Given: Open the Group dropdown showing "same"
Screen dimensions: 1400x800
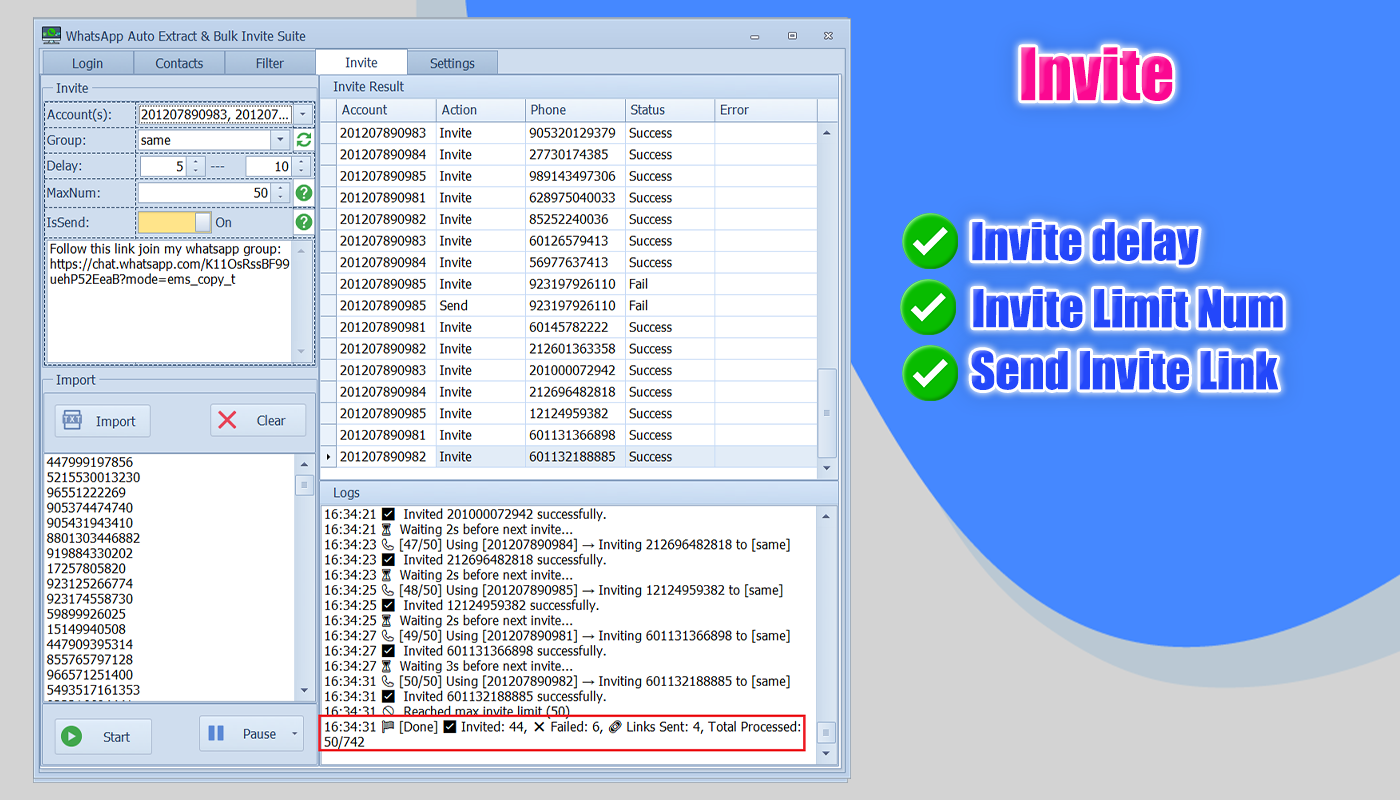Looking at the screenshot, I should pyautogui.click(x=280, y=140).
